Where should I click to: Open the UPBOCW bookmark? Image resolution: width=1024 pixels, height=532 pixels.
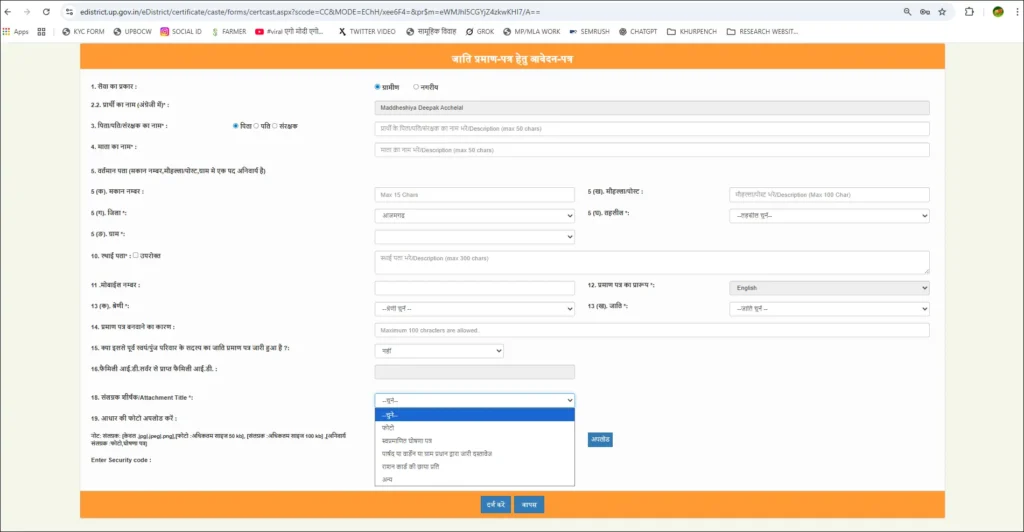(133, 31)
